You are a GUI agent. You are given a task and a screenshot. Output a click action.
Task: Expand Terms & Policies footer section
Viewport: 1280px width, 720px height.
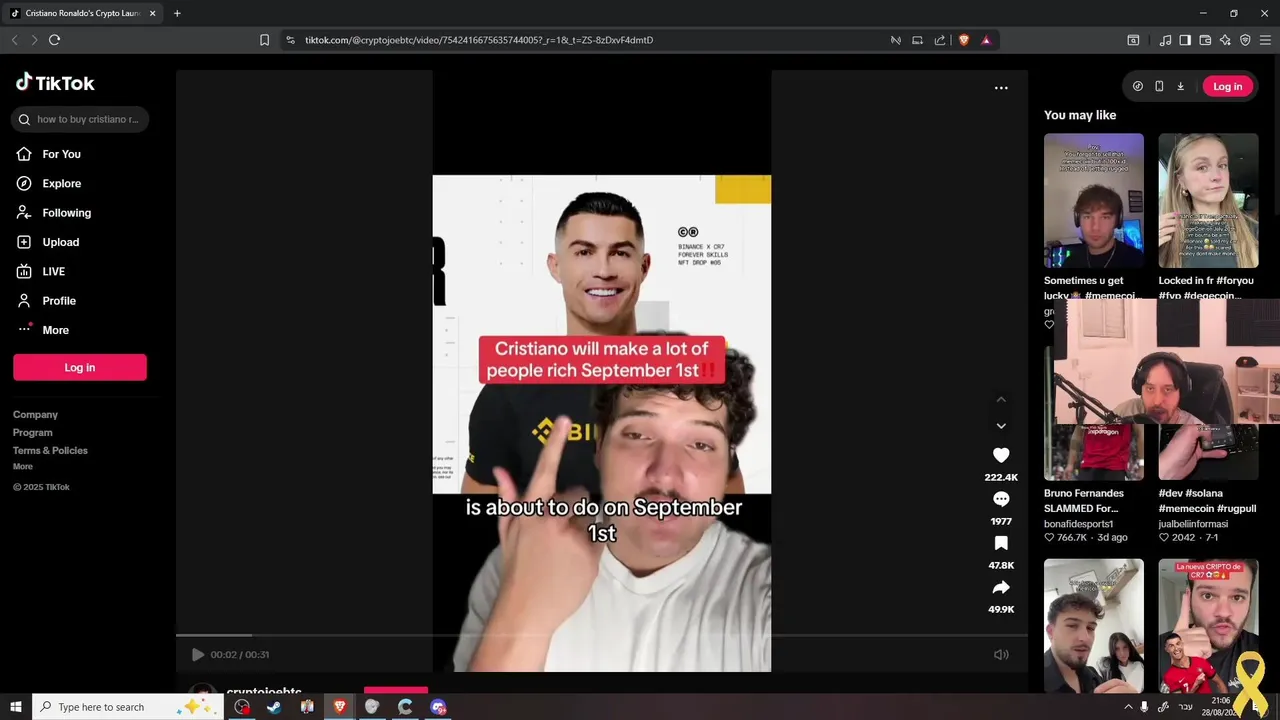point(50,450)
